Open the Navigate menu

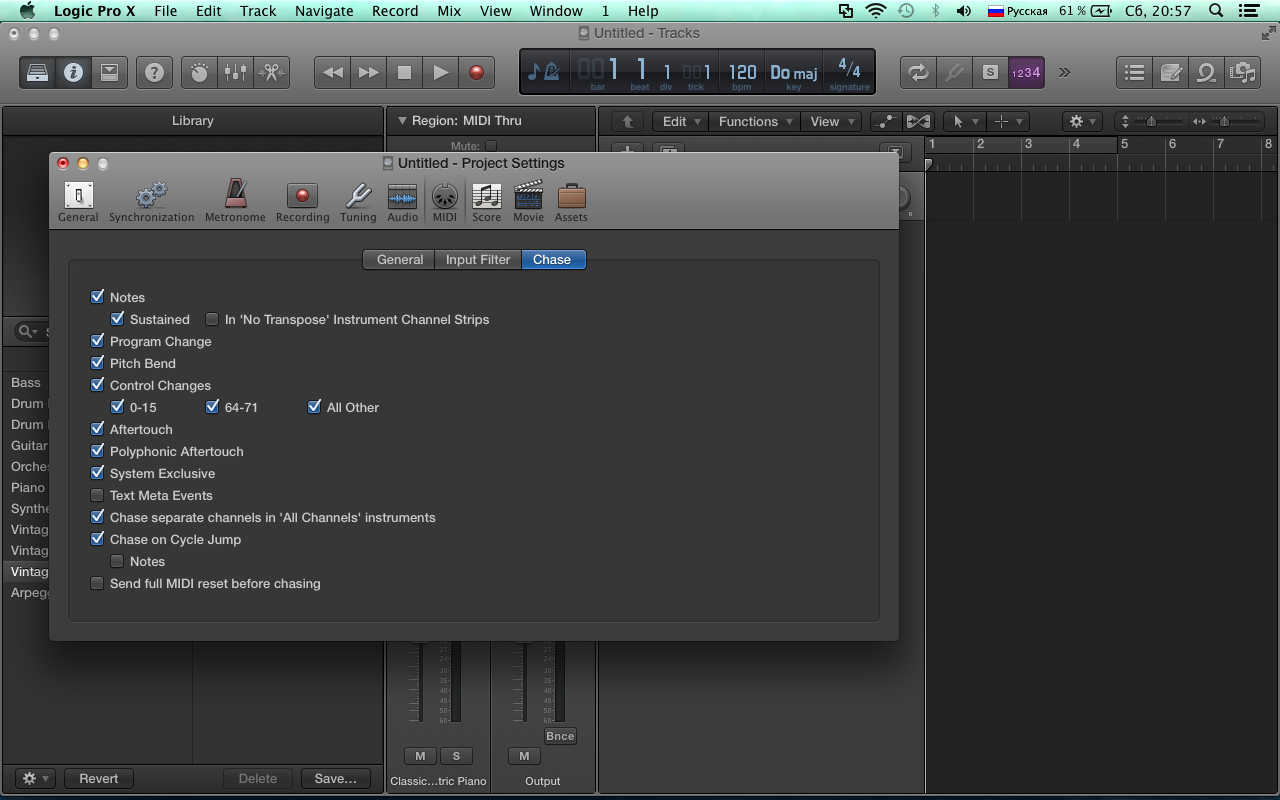click(324, 11)
